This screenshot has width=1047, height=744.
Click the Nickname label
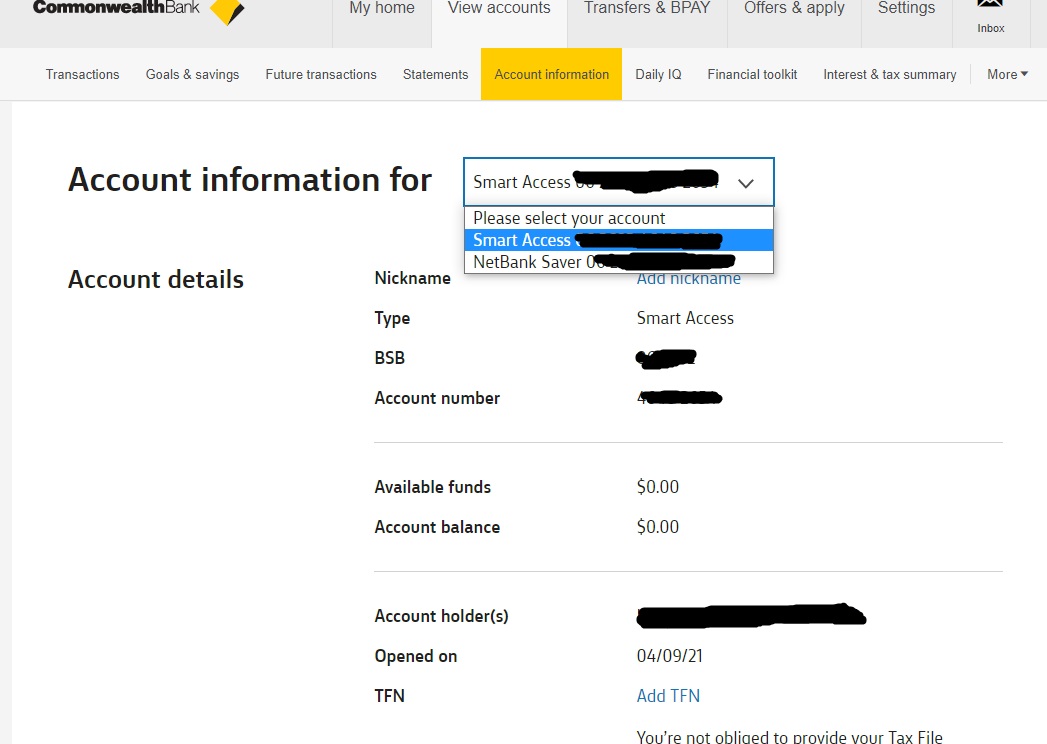coord(413,278)
